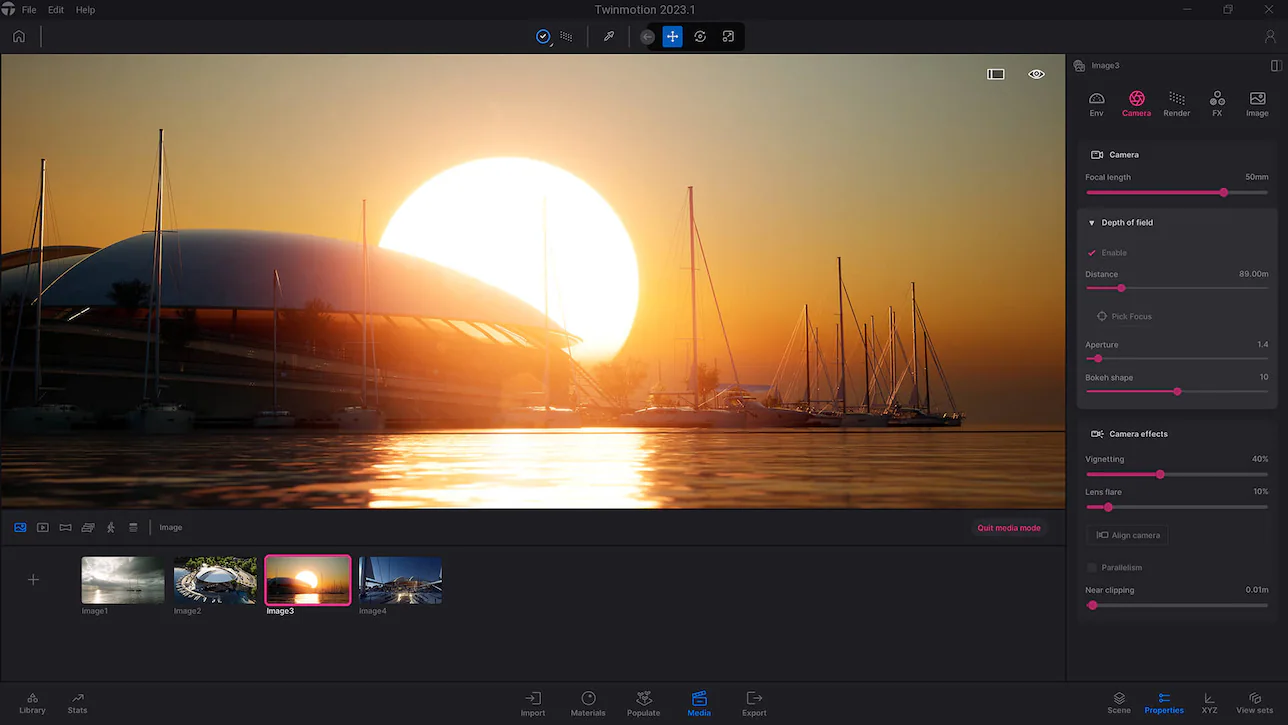Switch to the Video media type
The height and width of the screenshot is (725, 1288).
(x=42, y=527)
